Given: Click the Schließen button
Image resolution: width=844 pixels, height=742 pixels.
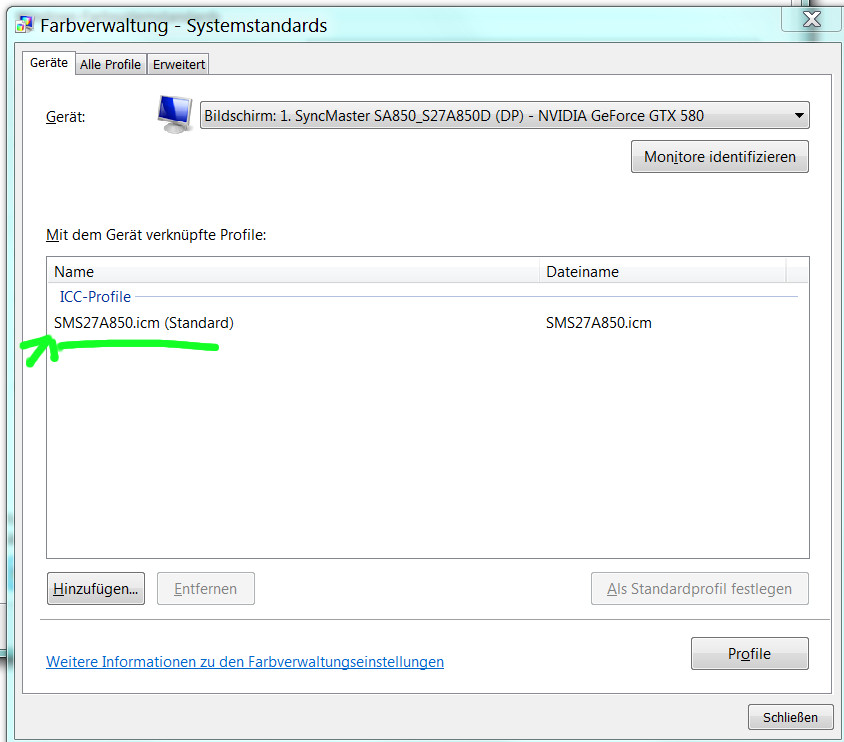Looking at the screenshot, I should (x=790, y=717).
